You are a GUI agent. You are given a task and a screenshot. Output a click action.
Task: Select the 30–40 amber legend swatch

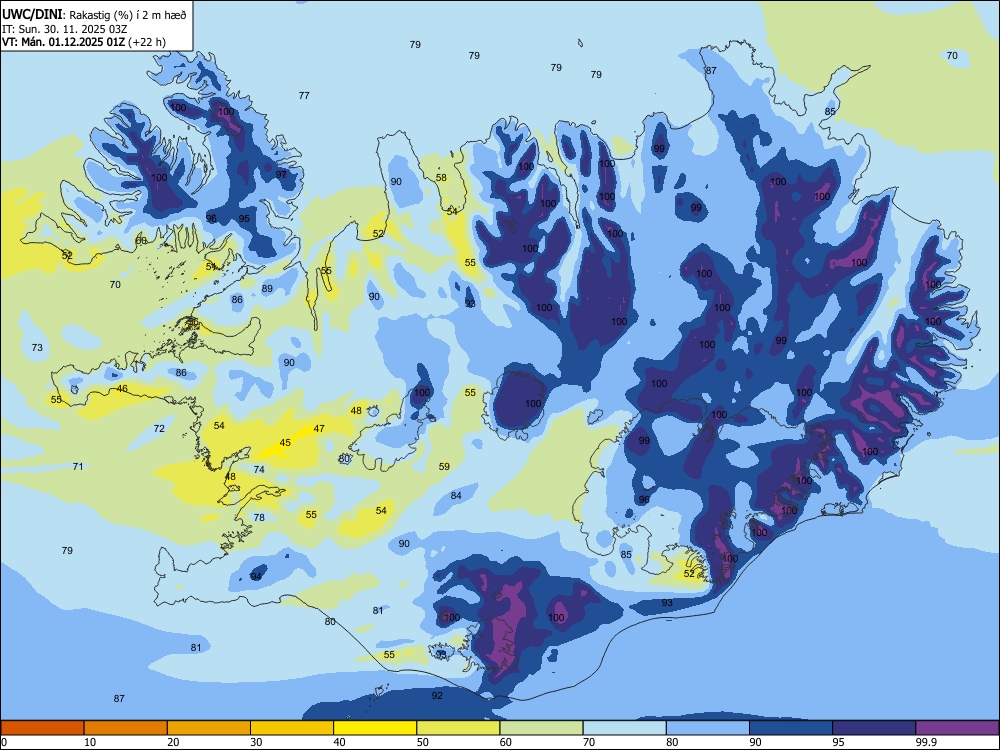click(x=292, y=728)
